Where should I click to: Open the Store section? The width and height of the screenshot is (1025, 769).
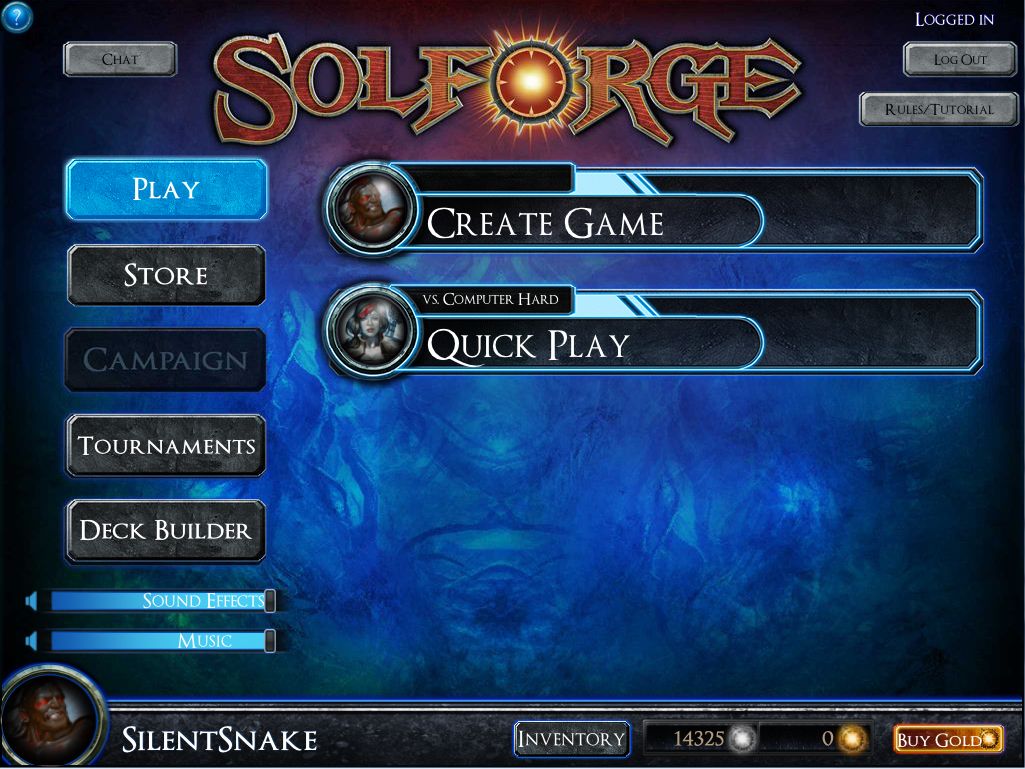coord(166,275)
